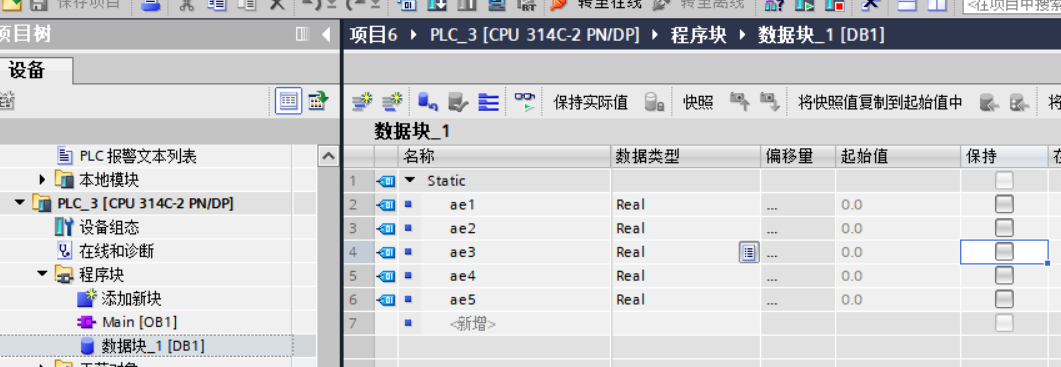
Task: Click the expand all rows icon
Action: click(x=489, y=102)
